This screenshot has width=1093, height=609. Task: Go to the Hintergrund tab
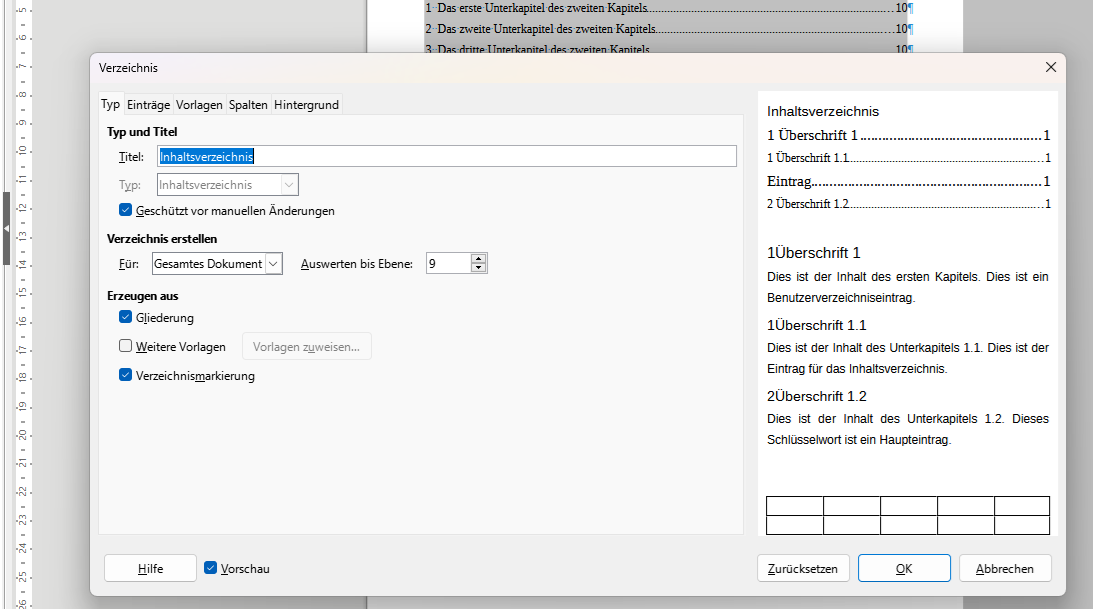click(x=306, y=105)
